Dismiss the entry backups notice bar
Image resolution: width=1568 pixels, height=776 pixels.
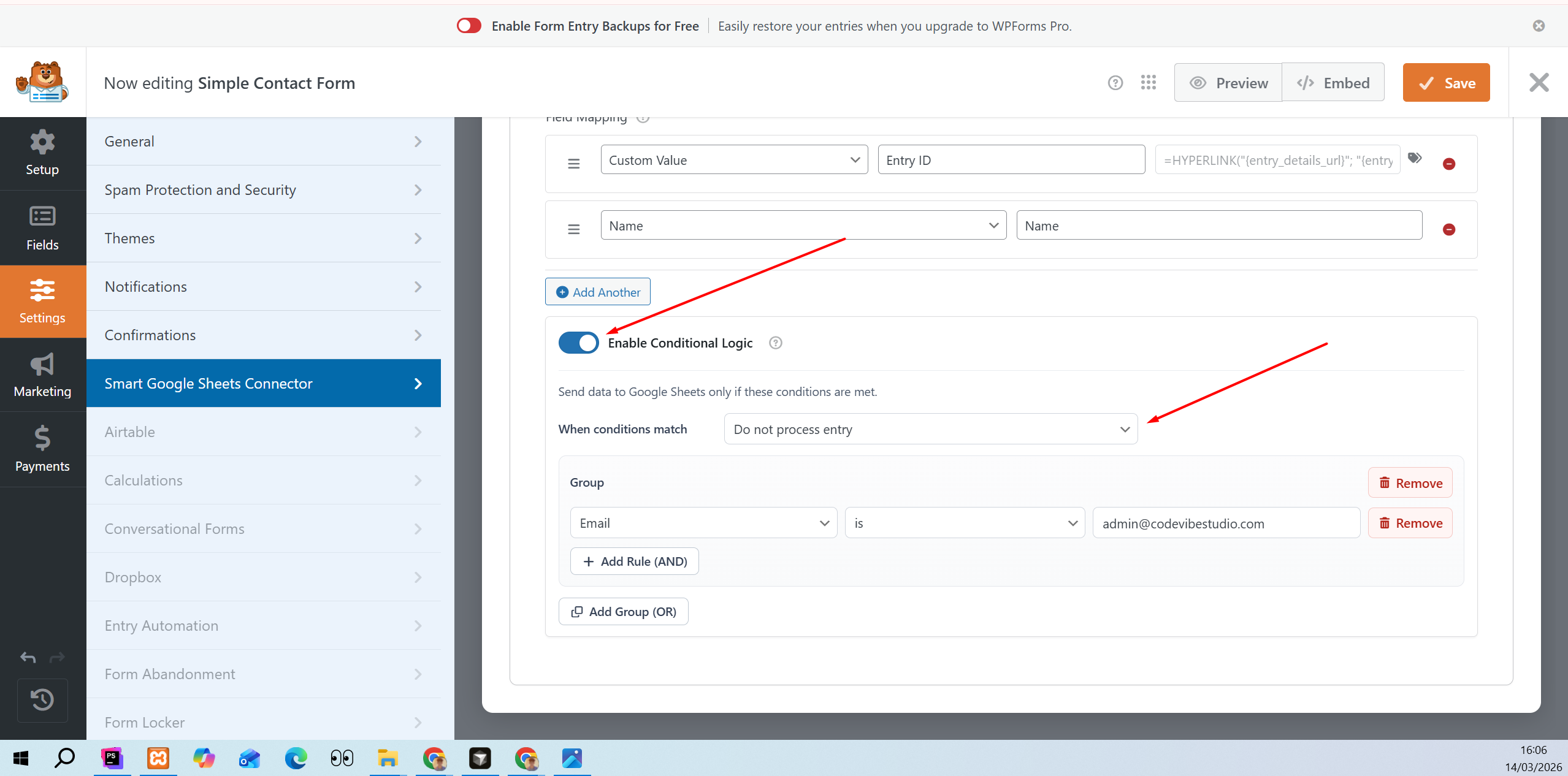(1539, 26)
